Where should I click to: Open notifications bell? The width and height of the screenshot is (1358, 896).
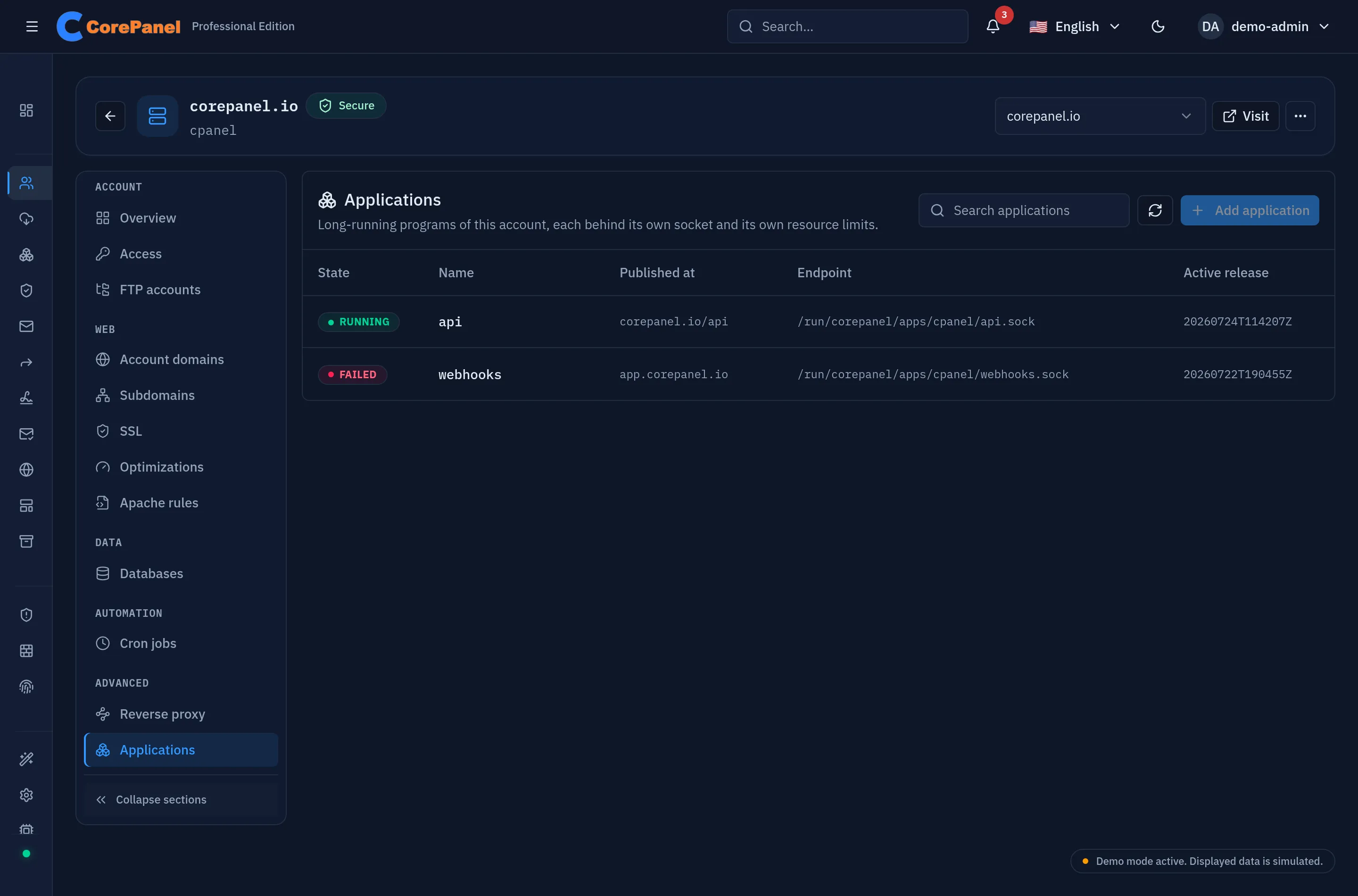(x=993, y=26)
